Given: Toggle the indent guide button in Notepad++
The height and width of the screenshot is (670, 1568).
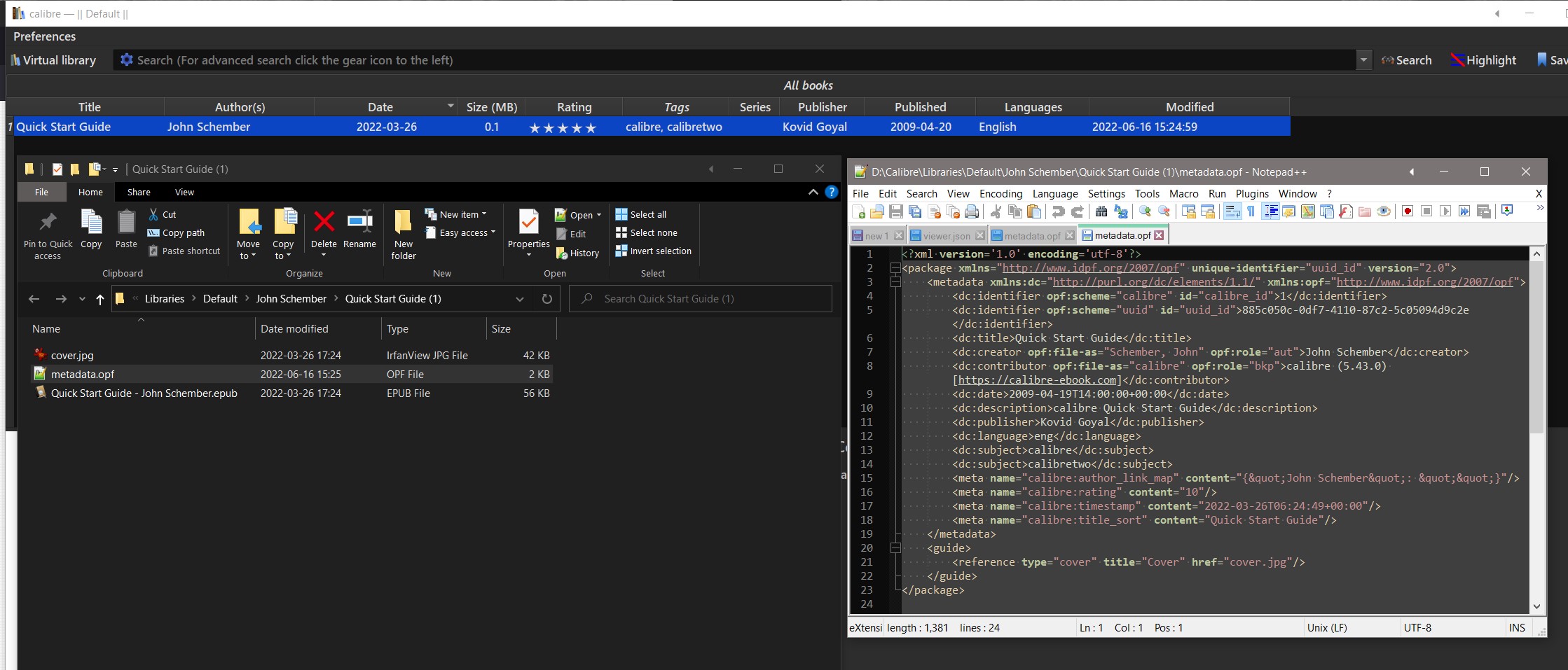Looking at the screenshot, I should (x=1270, y=211).
